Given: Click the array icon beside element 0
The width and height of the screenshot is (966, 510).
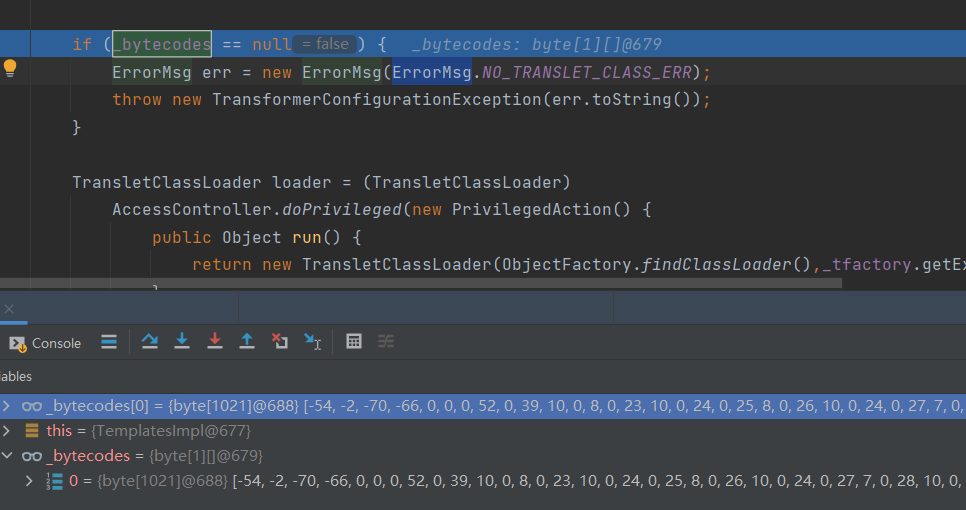Looking at the screenshot, I should click(x=54, y=480).
